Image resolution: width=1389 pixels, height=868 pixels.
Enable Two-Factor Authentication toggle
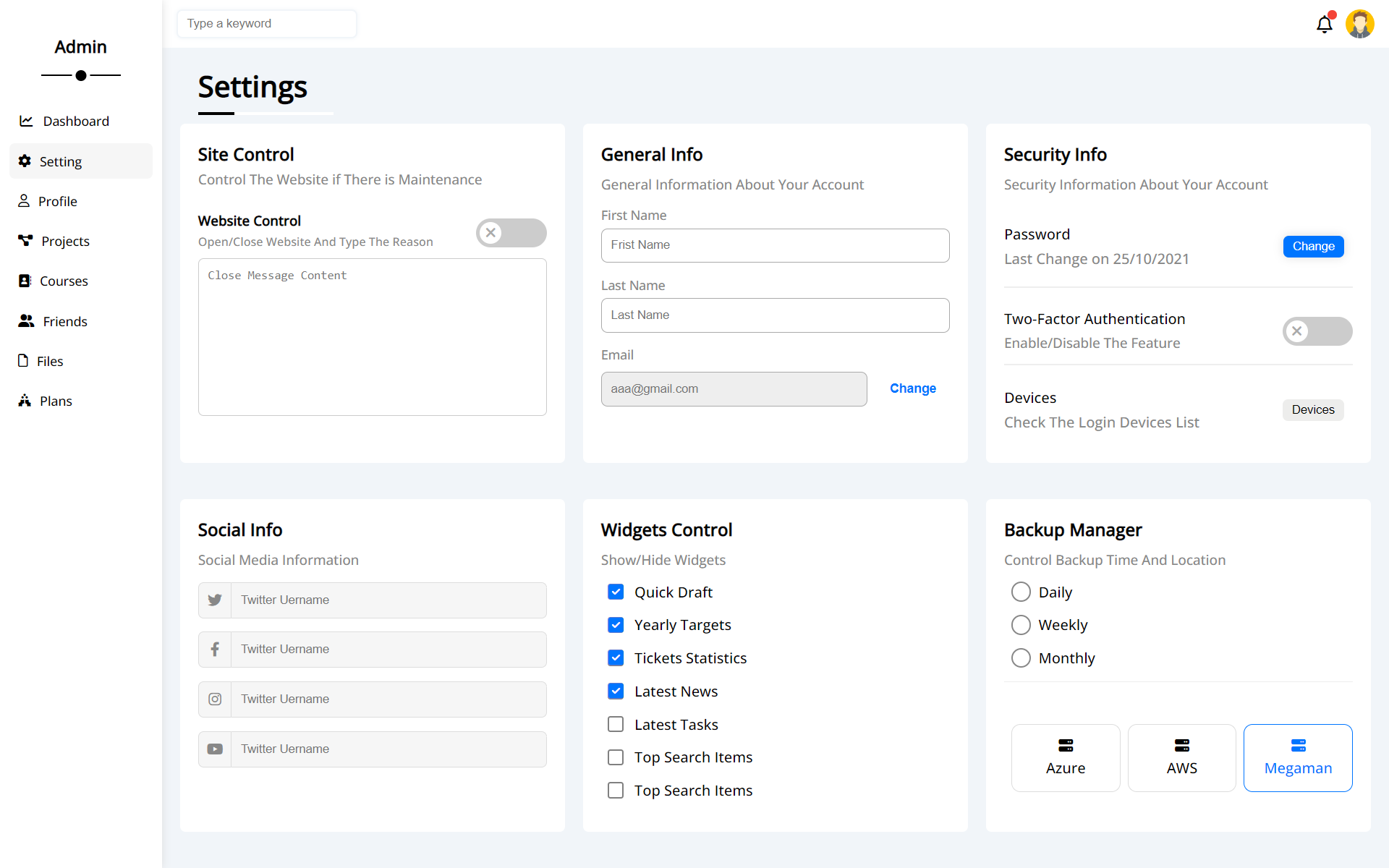coord(1317,331)
